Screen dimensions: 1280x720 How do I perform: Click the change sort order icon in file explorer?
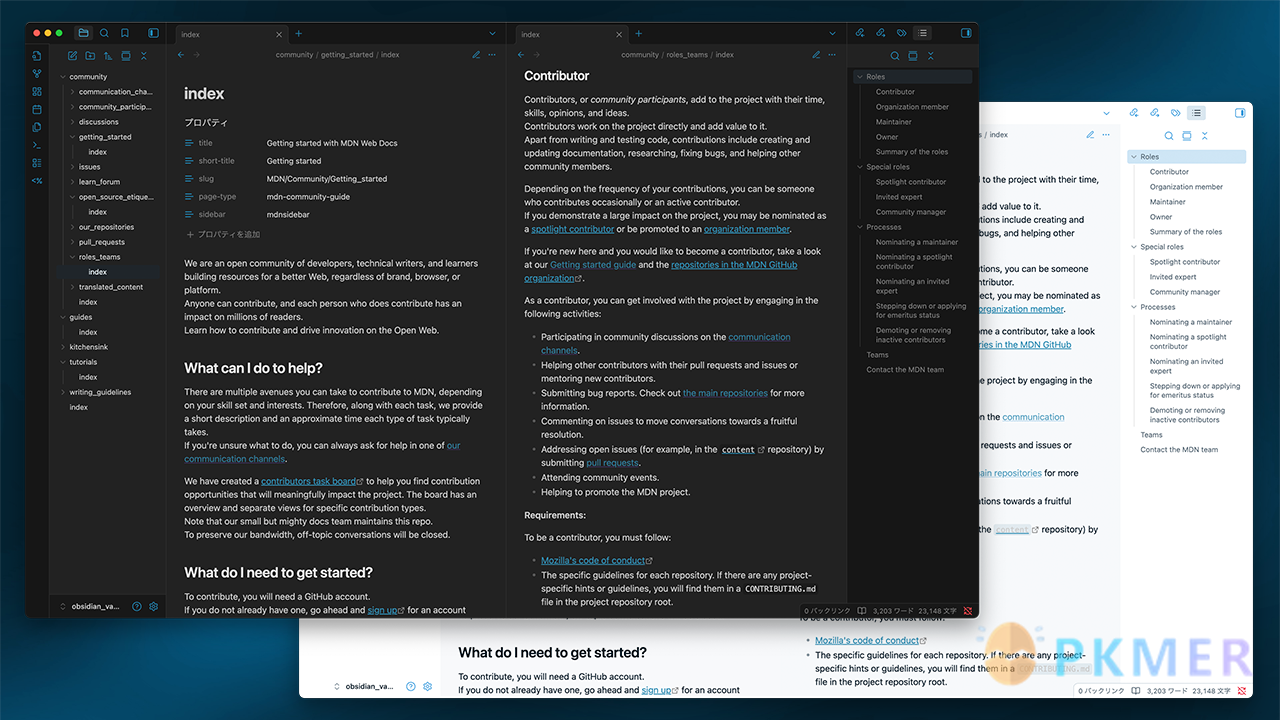(108, 56)
